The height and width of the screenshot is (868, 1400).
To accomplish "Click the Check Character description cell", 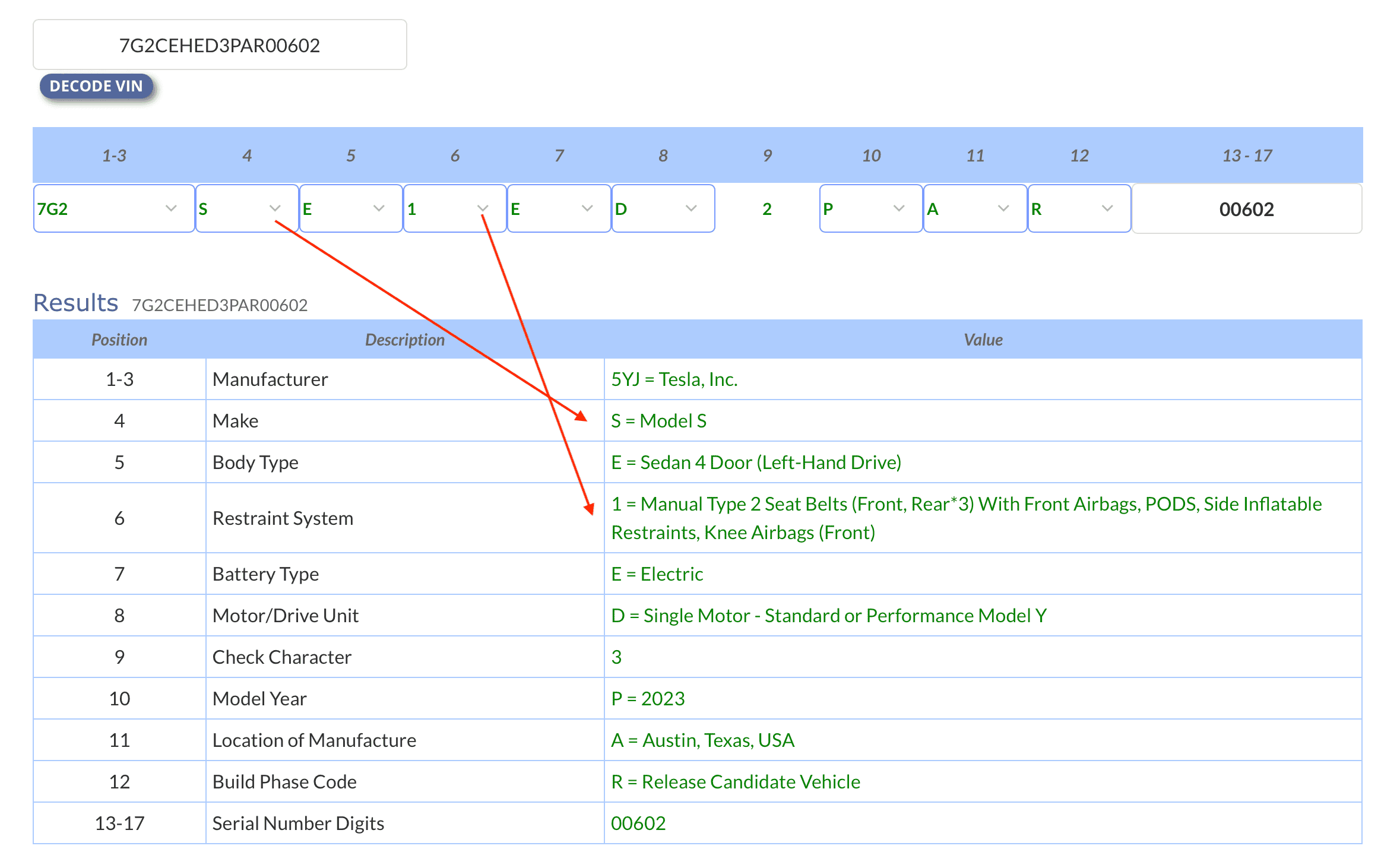I will coord(405,657).
